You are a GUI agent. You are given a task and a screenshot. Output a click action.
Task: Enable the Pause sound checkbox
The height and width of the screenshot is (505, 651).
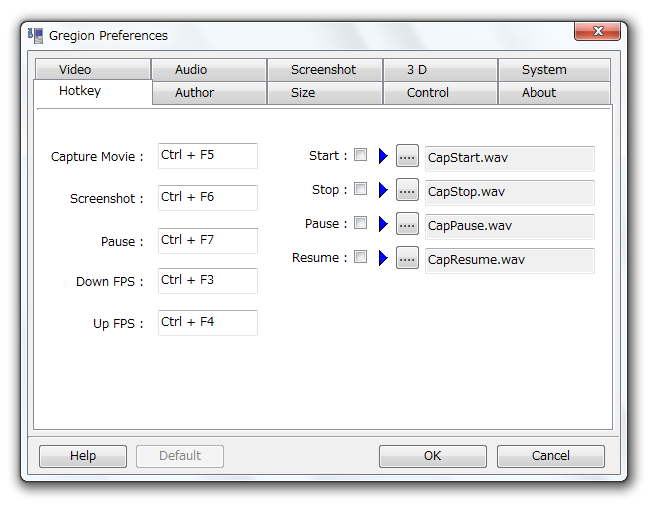pyautogui.click(x=360, y=223)
